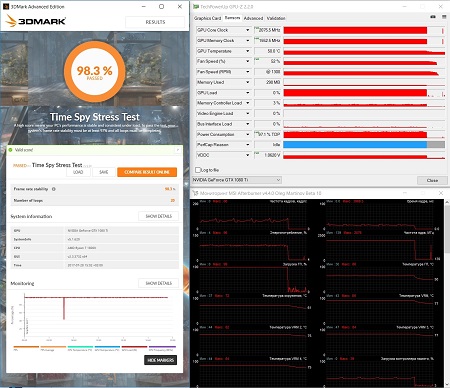Viewport: 450px width, 388px height.
Task: Open the Video Engine Load dropdown
Action: 247,113
